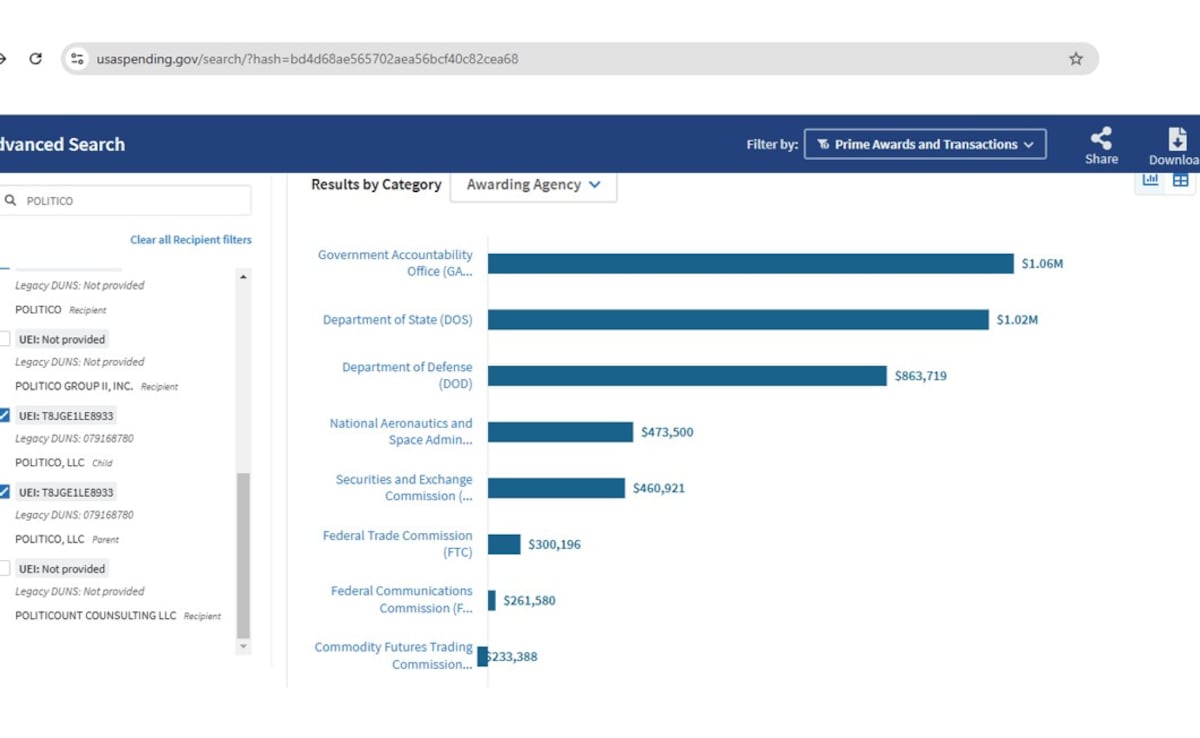Click the POLITICO GROUP II, INC. recipient name
The image size is (1200, 738).
[74, 386]
